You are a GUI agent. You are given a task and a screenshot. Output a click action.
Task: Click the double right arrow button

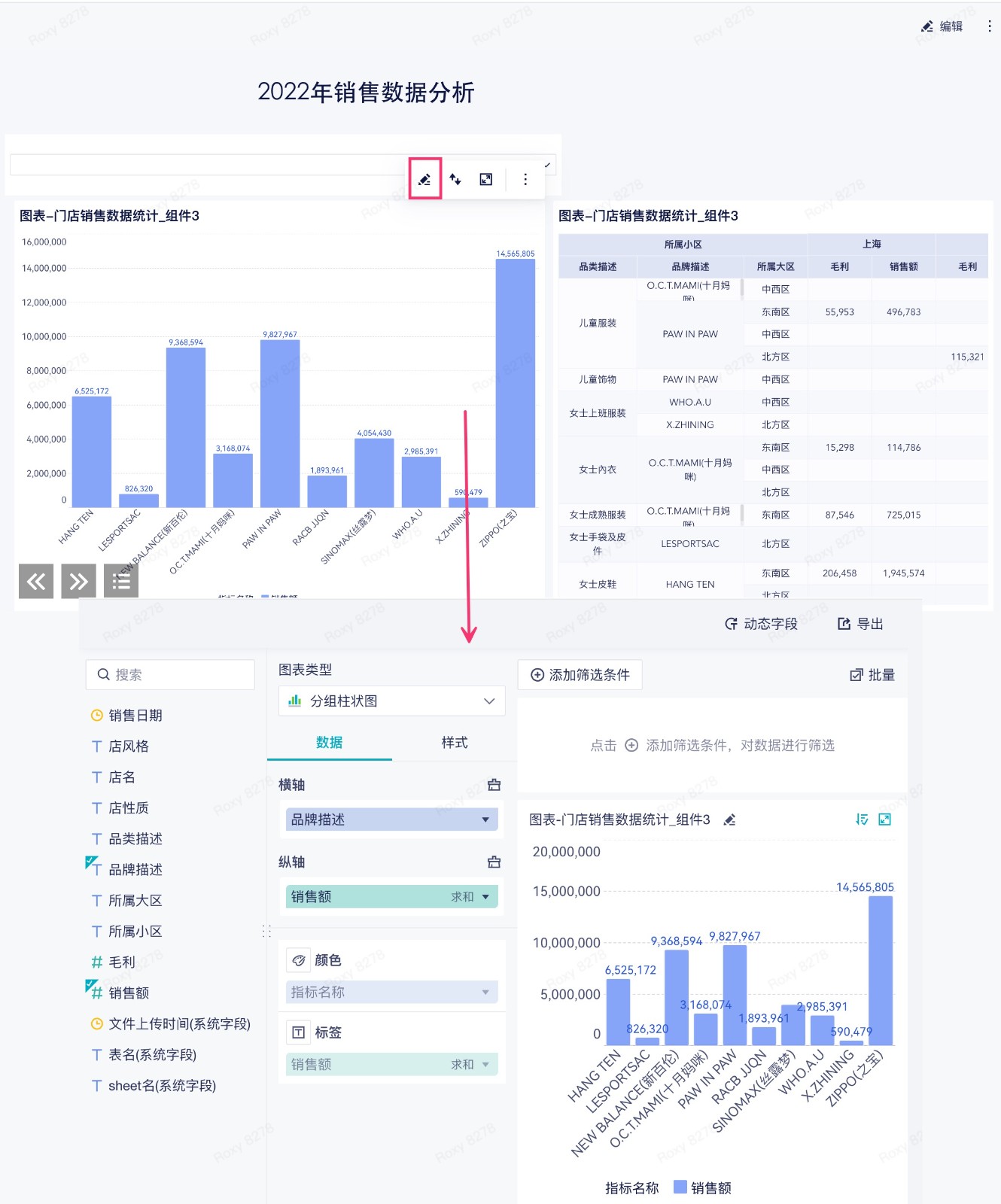(78, 581)
